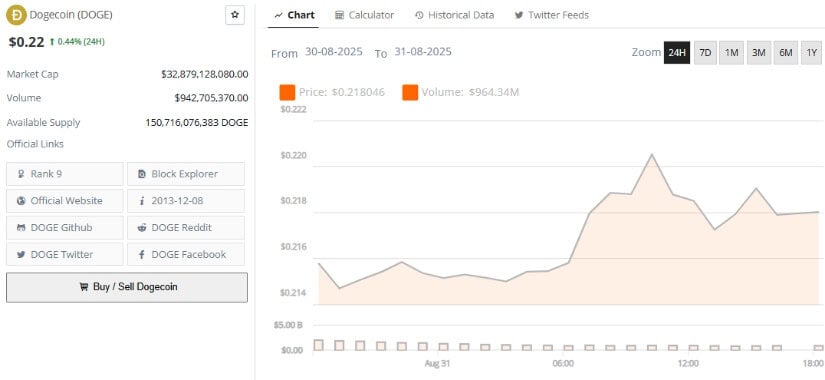Open the DOGE Twitter link

click(x=65, y=254)
